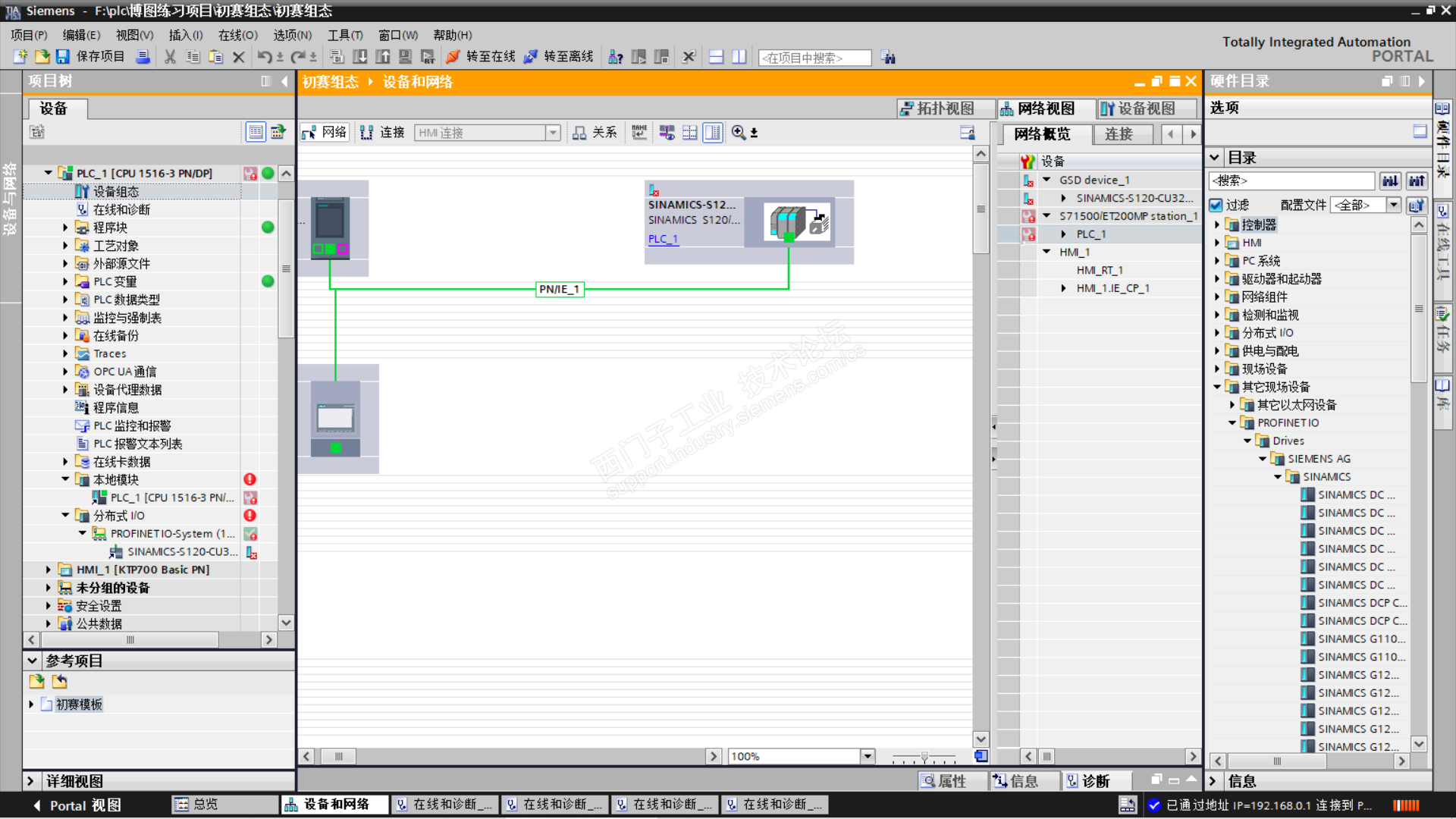Click the Save project icon
The height and width of the screenshot is (819, 1456).
pos(63,57)
